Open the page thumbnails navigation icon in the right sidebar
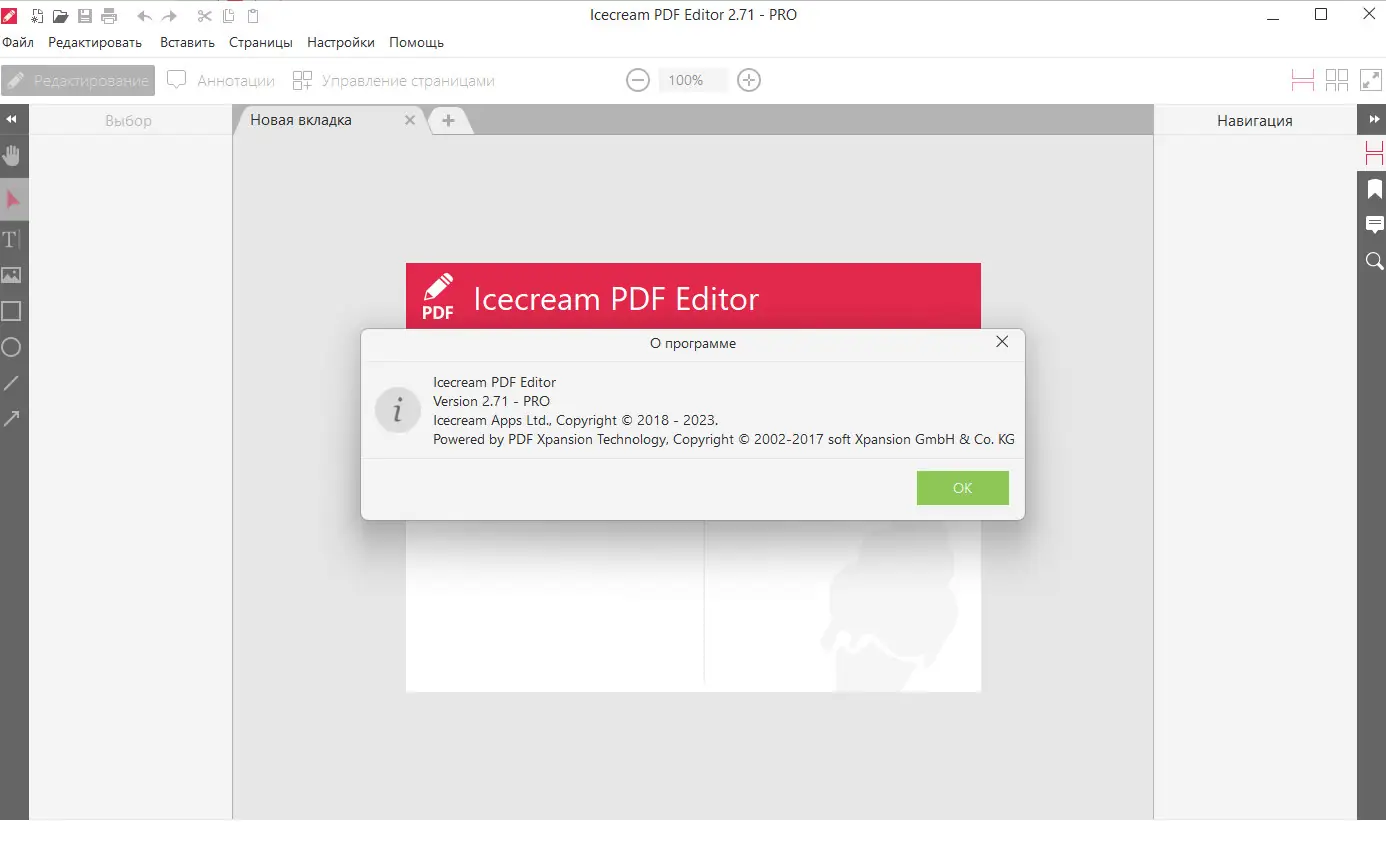1386x842 pixels. (x=1375, y=154)
